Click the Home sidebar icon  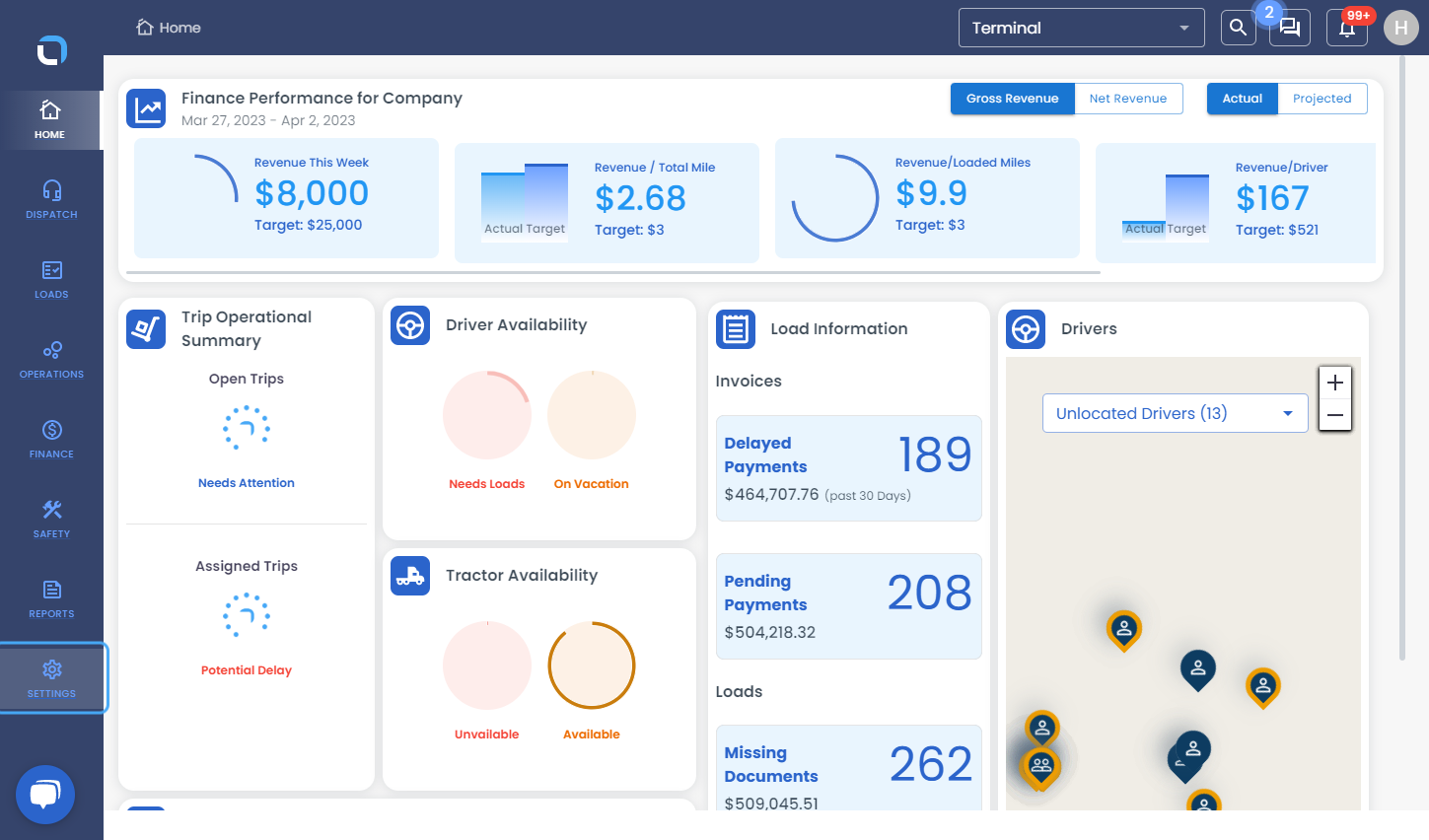pos(50,119)
